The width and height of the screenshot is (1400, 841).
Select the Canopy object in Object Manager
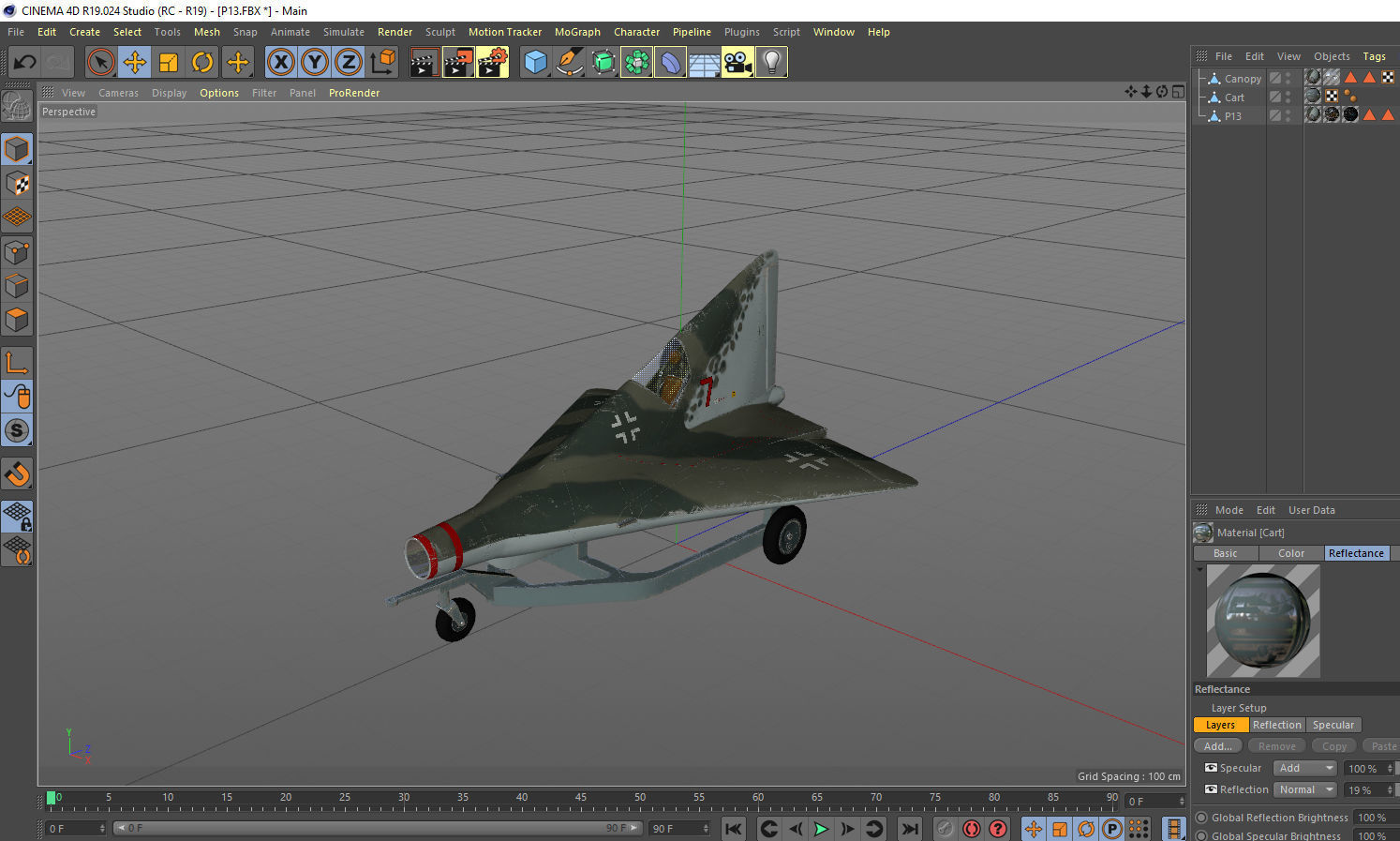pyautogui.click(x=1243, y=79)
